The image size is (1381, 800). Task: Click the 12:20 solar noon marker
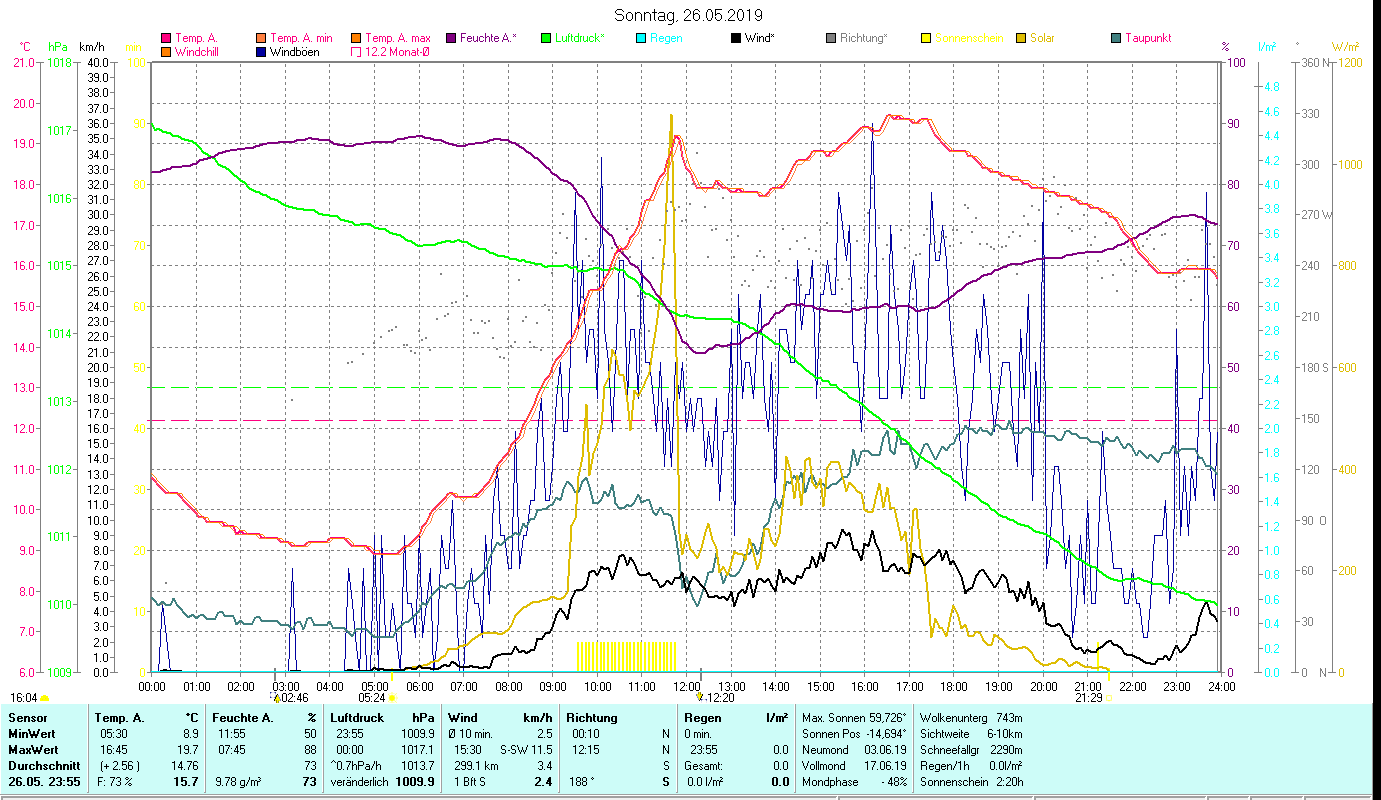(701, 697)
